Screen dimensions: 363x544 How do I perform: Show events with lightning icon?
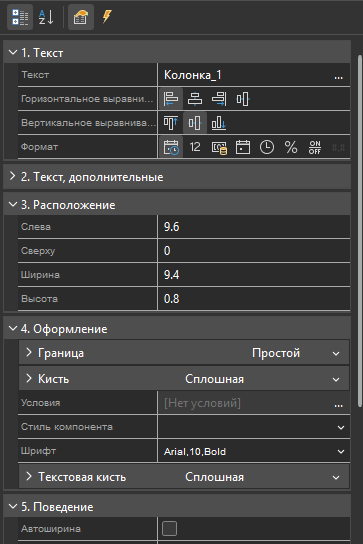tap(107, 16)
